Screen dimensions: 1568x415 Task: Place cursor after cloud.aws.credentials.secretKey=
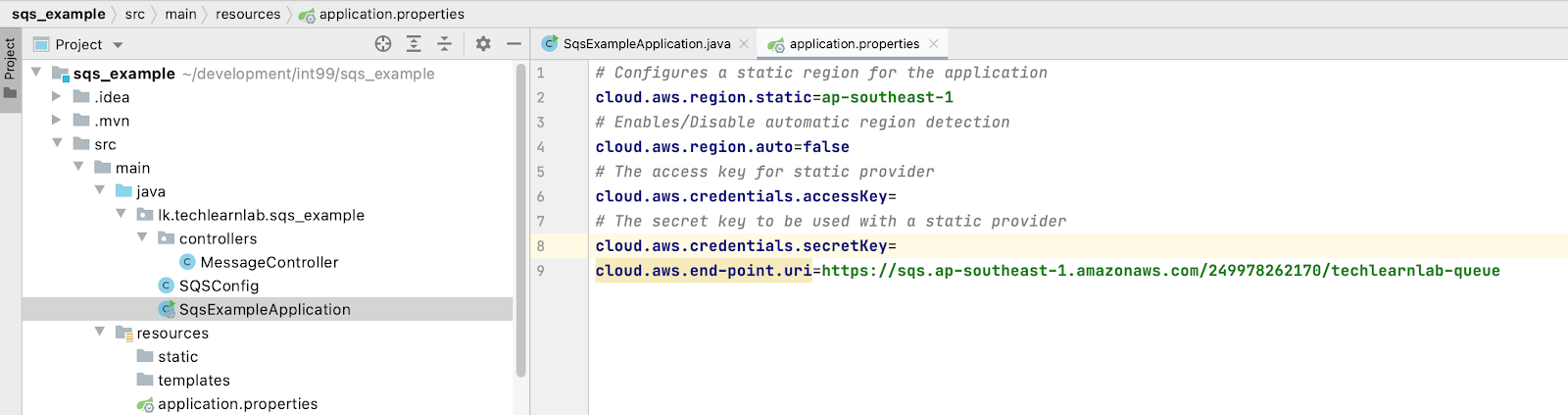(898, 246)
